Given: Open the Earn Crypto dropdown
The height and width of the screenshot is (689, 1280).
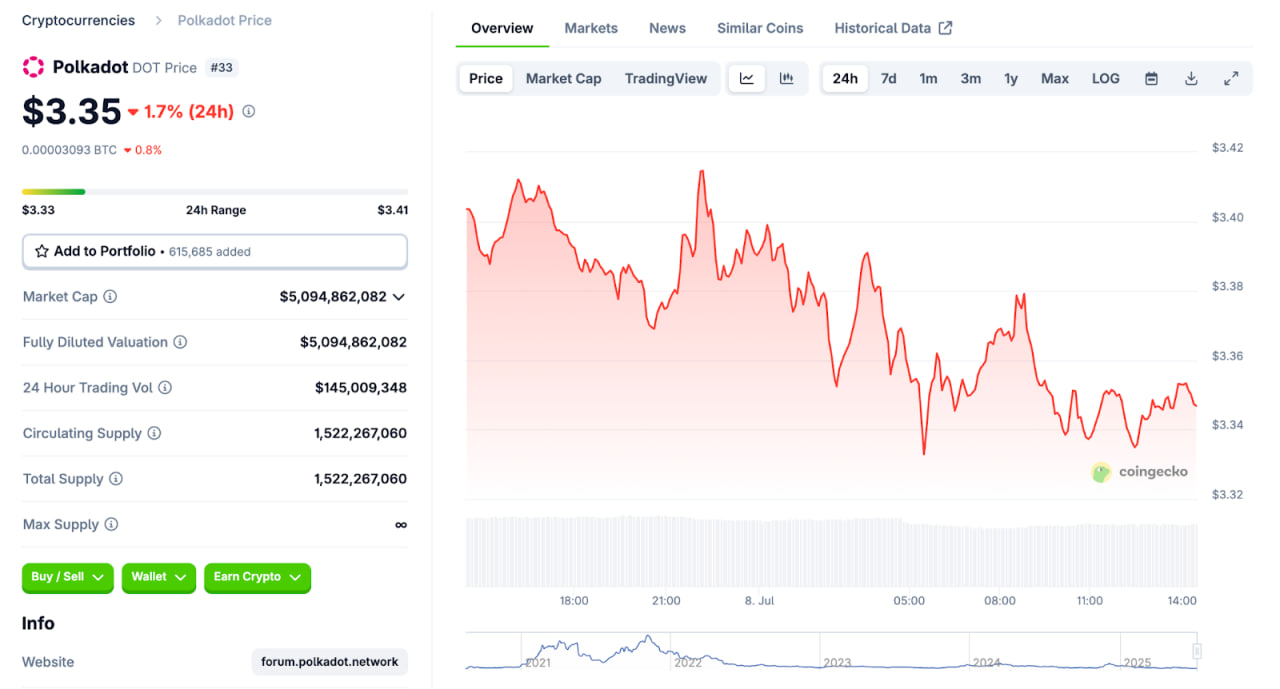Looking at the screenshot, I should (257, 577).
